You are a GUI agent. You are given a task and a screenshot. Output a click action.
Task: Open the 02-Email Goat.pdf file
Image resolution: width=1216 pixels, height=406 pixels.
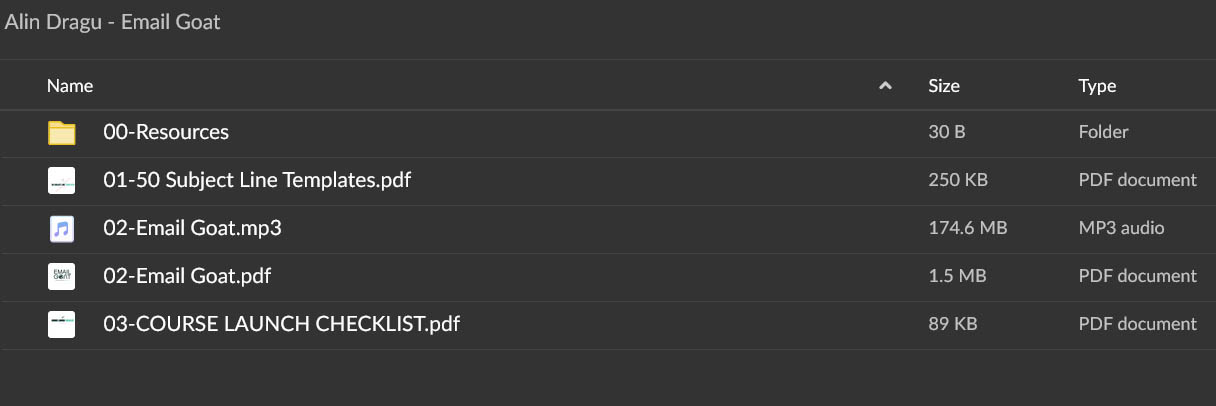click(187, 276)
